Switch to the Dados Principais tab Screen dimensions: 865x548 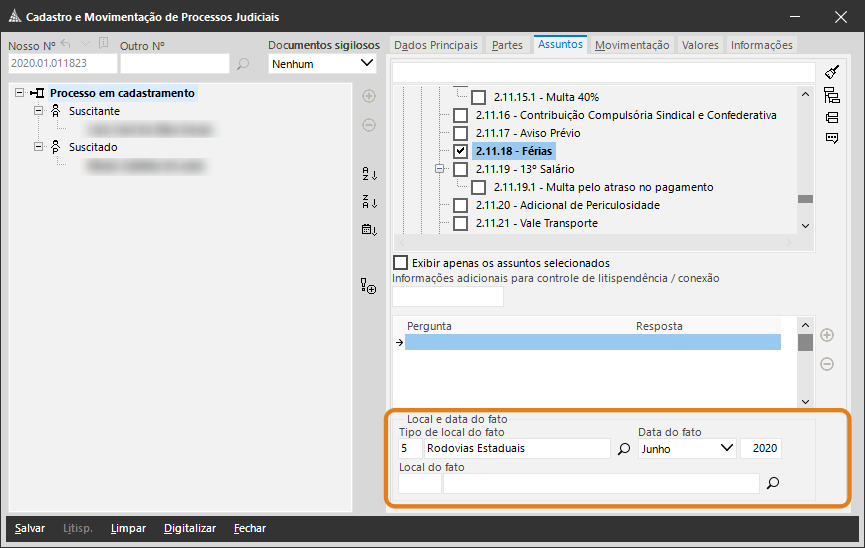[x=435, y=45]
